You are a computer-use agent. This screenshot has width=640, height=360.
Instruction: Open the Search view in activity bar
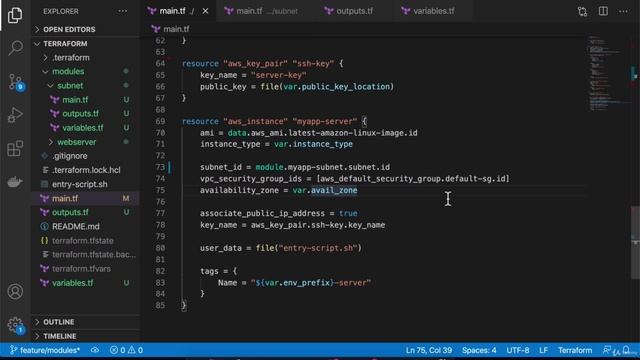pyautogui.click(x=15, y=48)
